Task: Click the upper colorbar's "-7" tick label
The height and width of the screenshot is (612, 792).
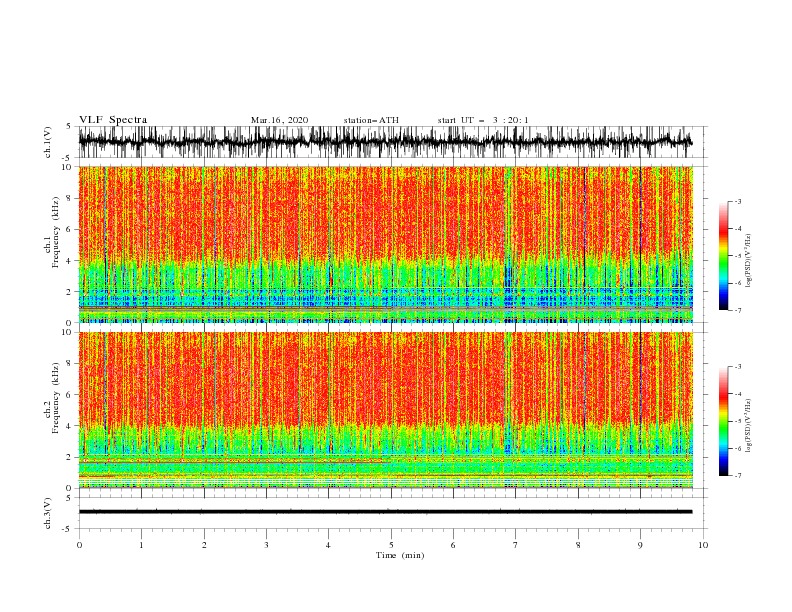Action: [x=738, y=310]
